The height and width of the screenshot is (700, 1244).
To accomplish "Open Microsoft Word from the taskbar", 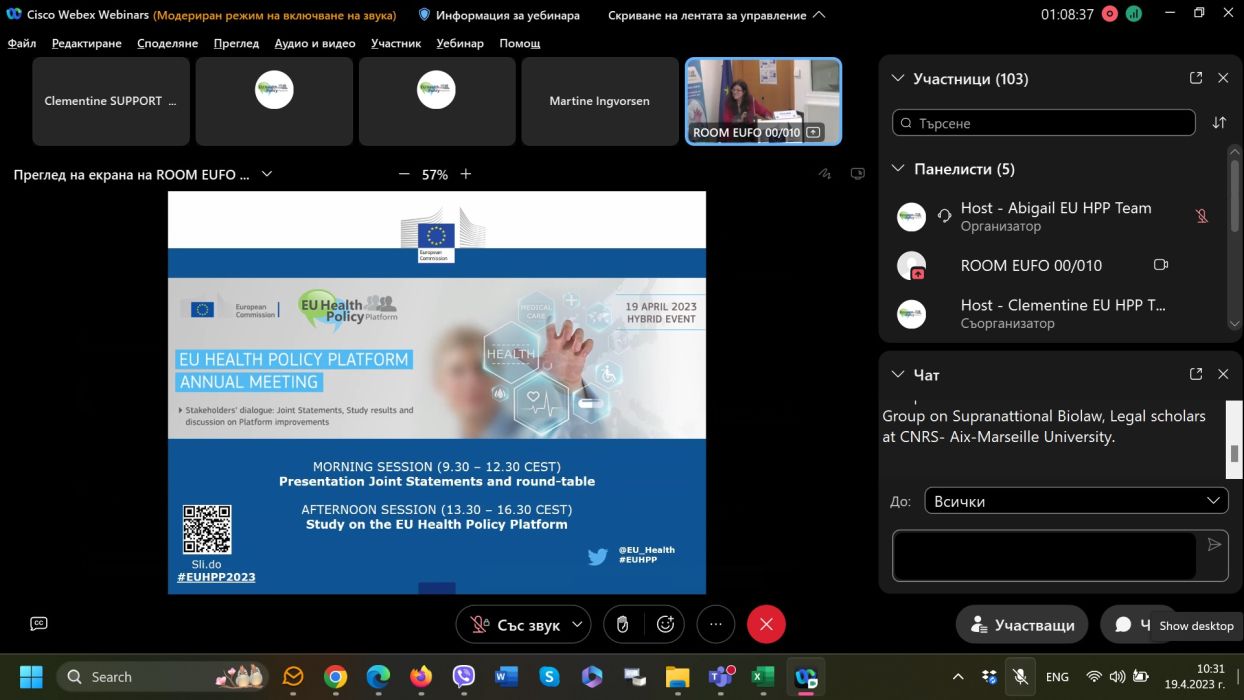I will (507, 677).
